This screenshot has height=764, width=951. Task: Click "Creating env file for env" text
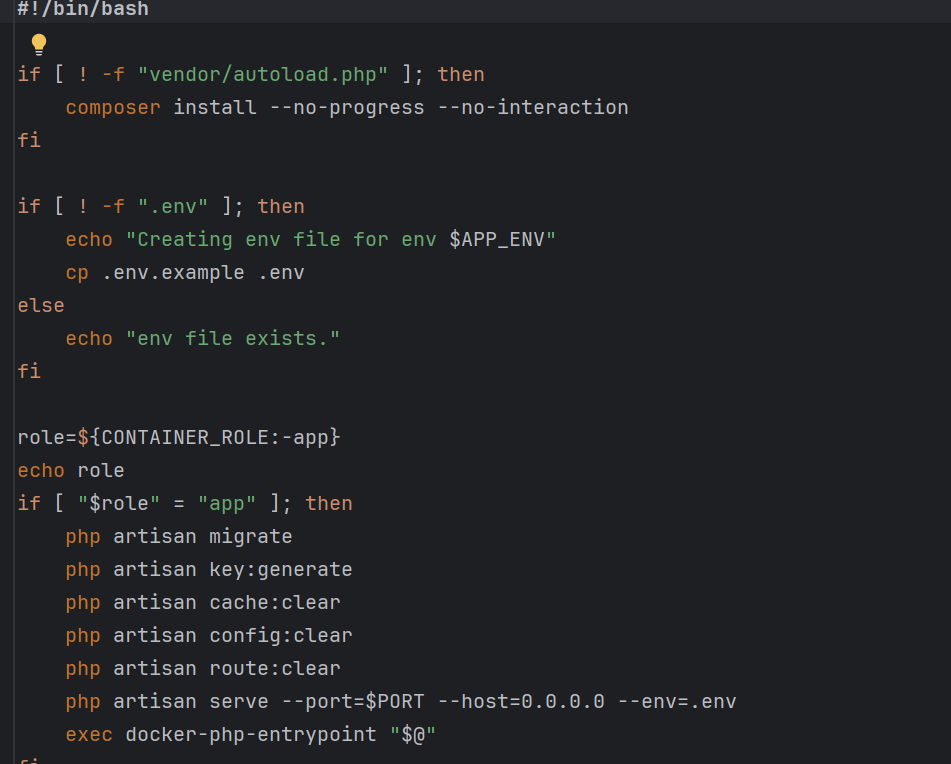click(286, 240)
